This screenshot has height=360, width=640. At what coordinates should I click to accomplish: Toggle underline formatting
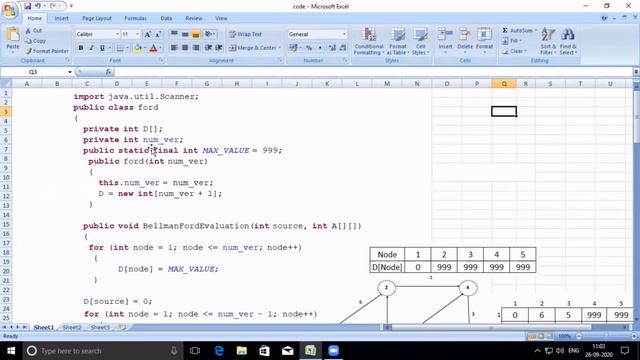(102, 48)
